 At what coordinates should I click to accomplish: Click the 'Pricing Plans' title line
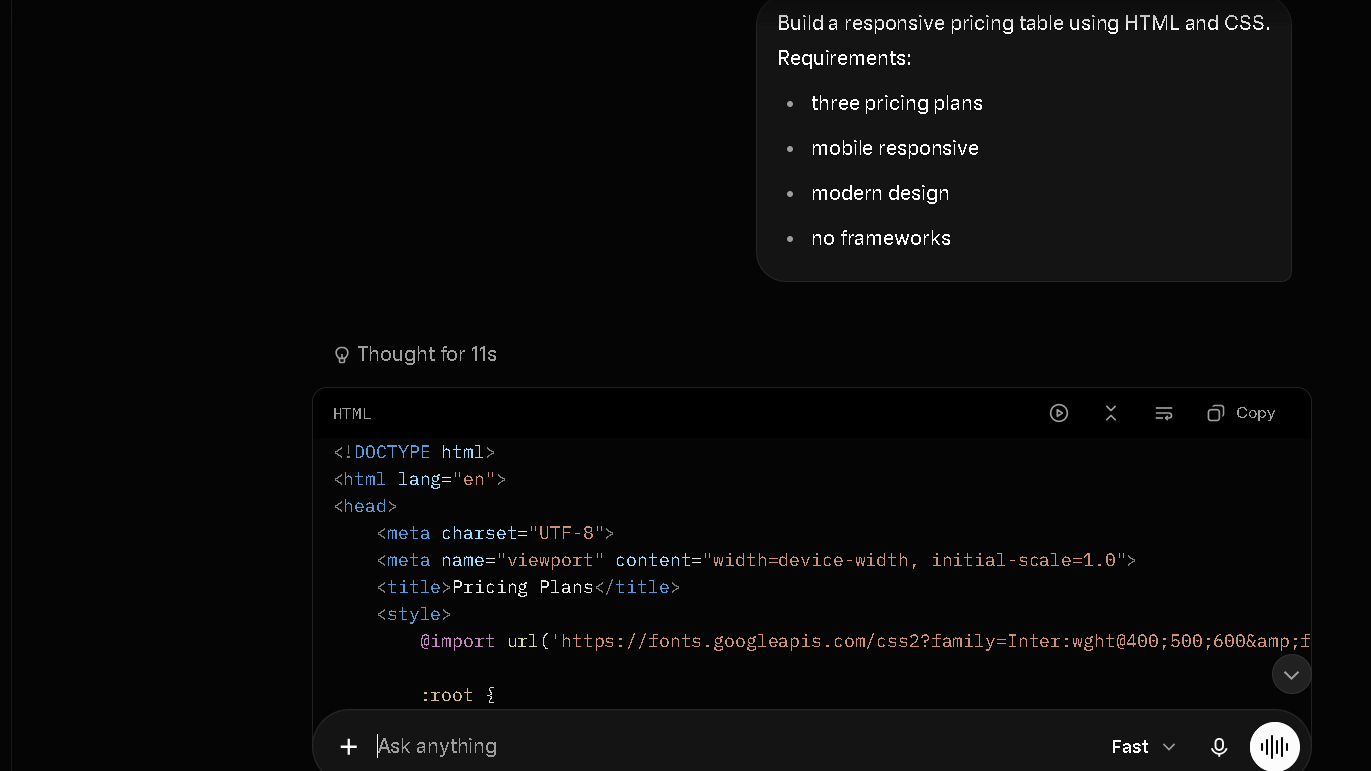coord(528,587)
